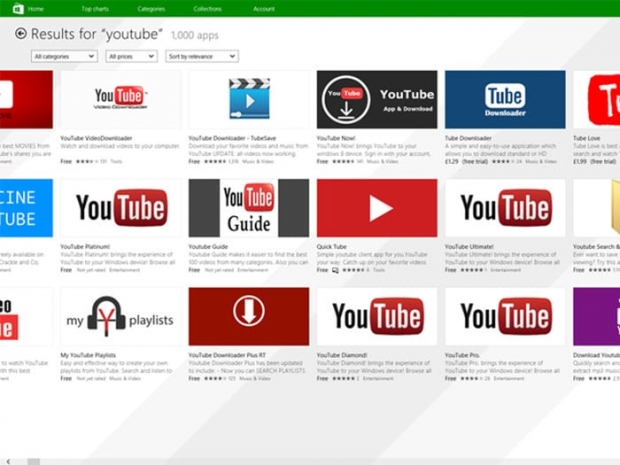The height and width of the screenshot is (465, 620).
Task: Go to the Home tab
Action: point(36,8)
